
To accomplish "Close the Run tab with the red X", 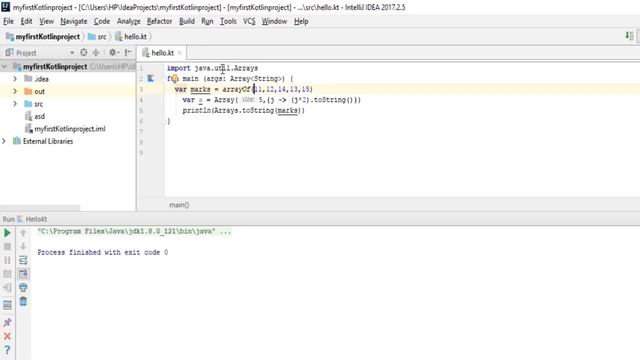I will click(x=7, y=336).
